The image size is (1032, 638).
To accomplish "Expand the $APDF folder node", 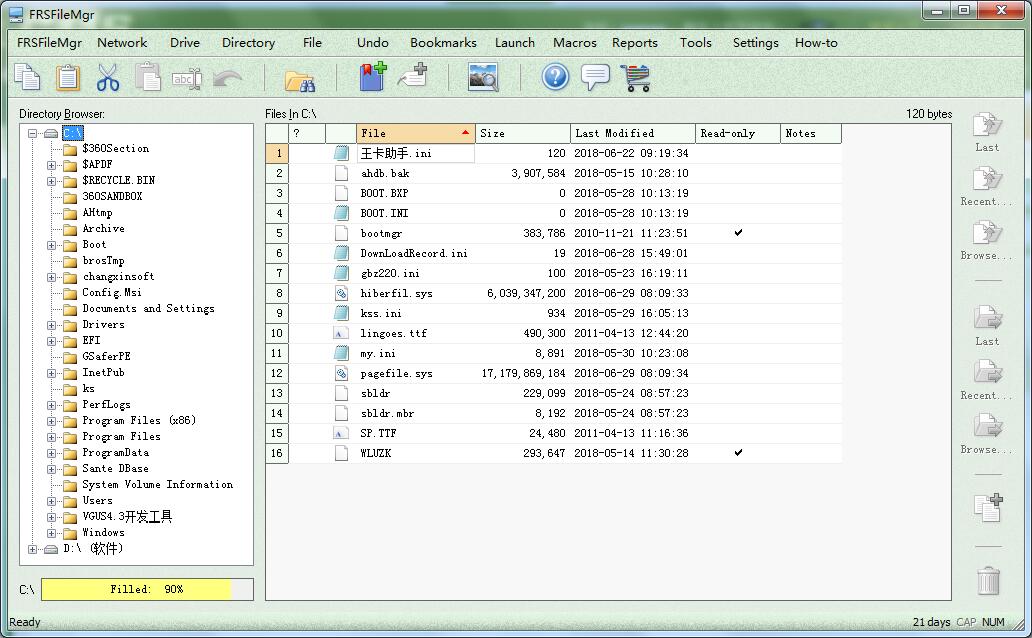I will 51,165.
